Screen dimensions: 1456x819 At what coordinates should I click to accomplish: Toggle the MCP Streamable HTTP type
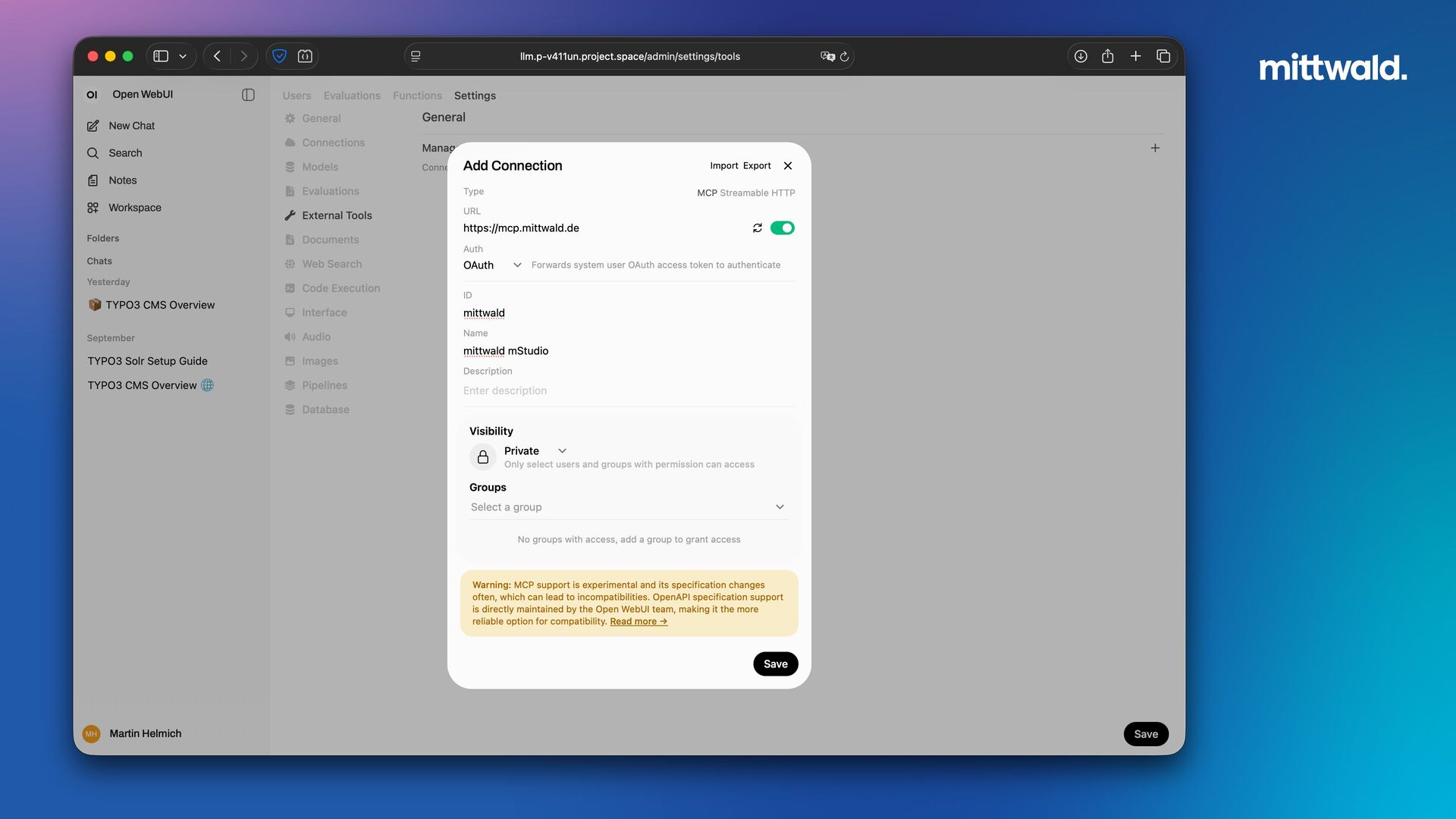[x=745, y=193]
